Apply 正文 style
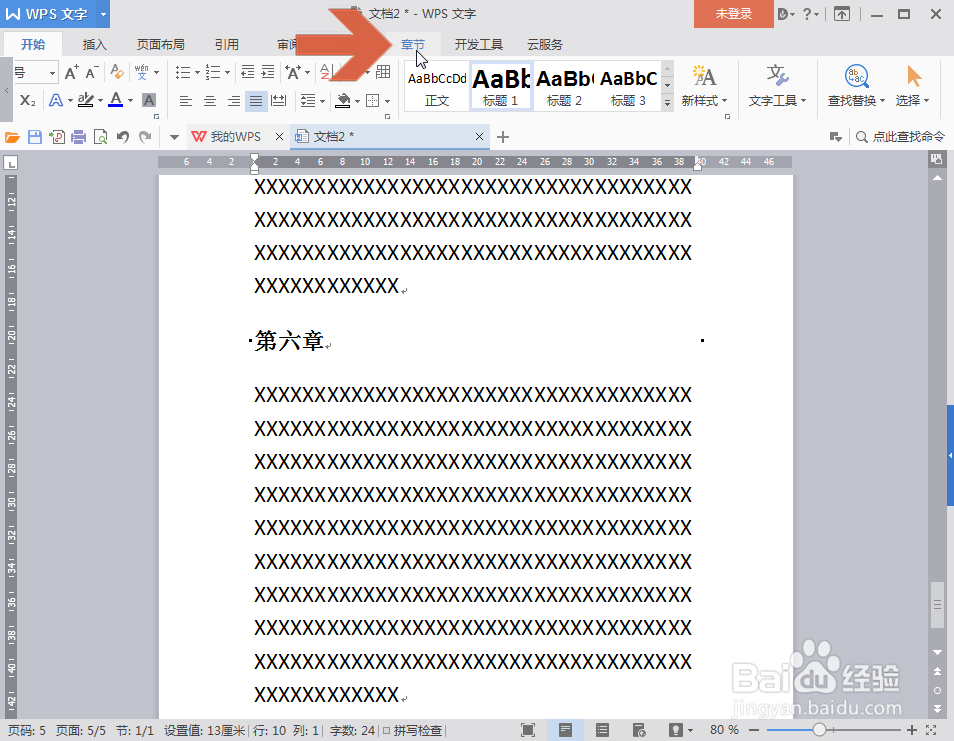Image resolution: width=954 pixels, height=741 pixels. pyautogui.click(x=437, y=86)
